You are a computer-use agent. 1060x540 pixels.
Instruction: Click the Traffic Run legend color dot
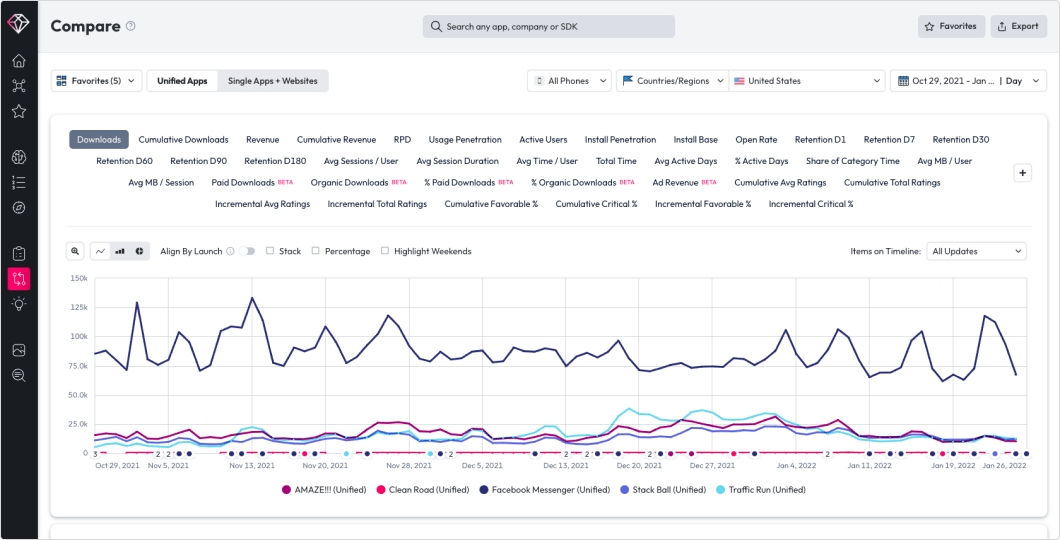pyautogui.click(x=720, y=489)
